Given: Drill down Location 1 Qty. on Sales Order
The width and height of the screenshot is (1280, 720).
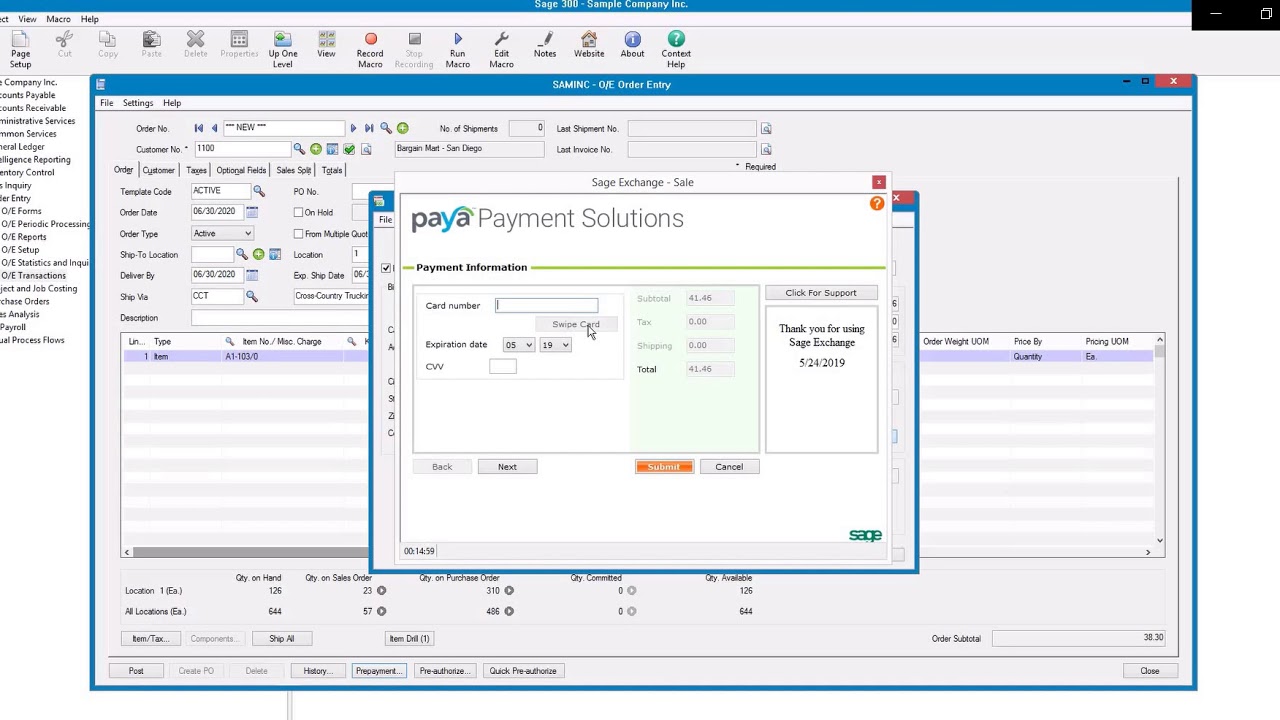Looking at the screenshot, I should [381, 591].
